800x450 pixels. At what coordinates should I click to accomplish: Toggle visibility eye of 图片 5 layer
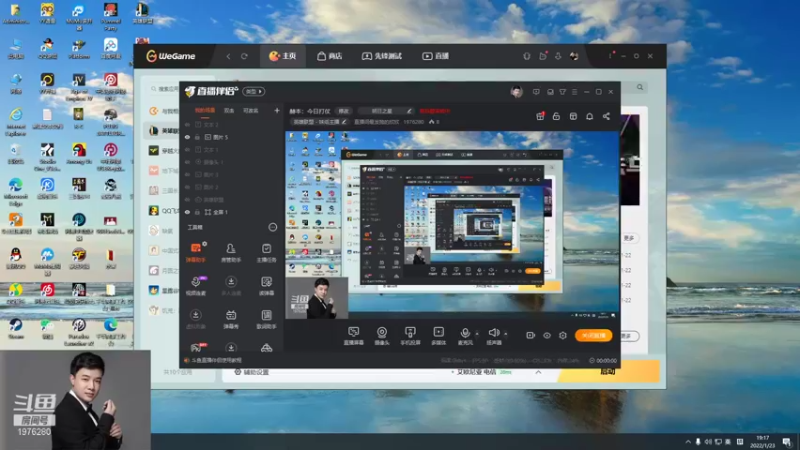click(x=187, y=137)
